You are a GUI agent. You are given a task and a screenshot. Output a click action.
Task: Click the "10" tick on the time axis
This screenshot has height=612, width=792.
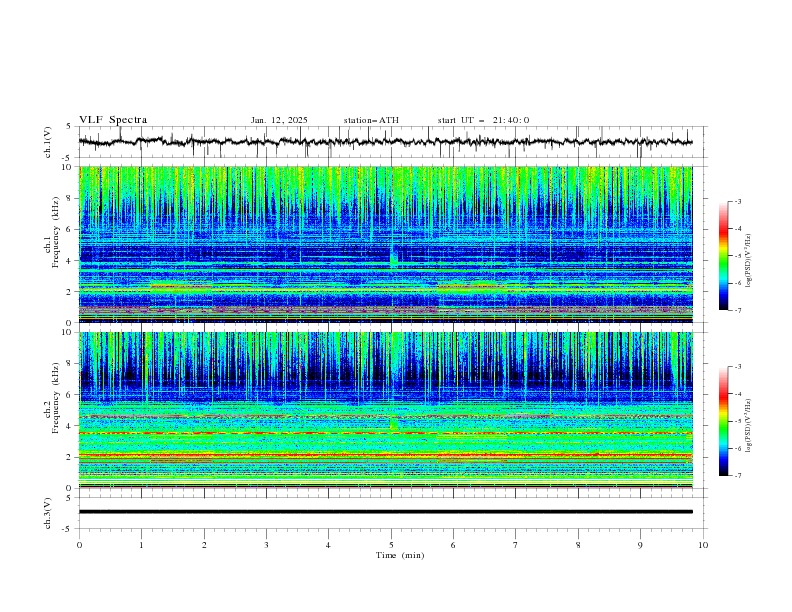click(703, 545)
